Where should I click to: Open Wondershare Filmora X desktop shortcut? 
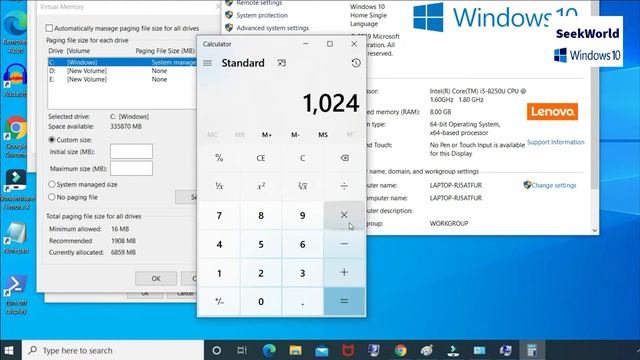(x=16, y=190)
